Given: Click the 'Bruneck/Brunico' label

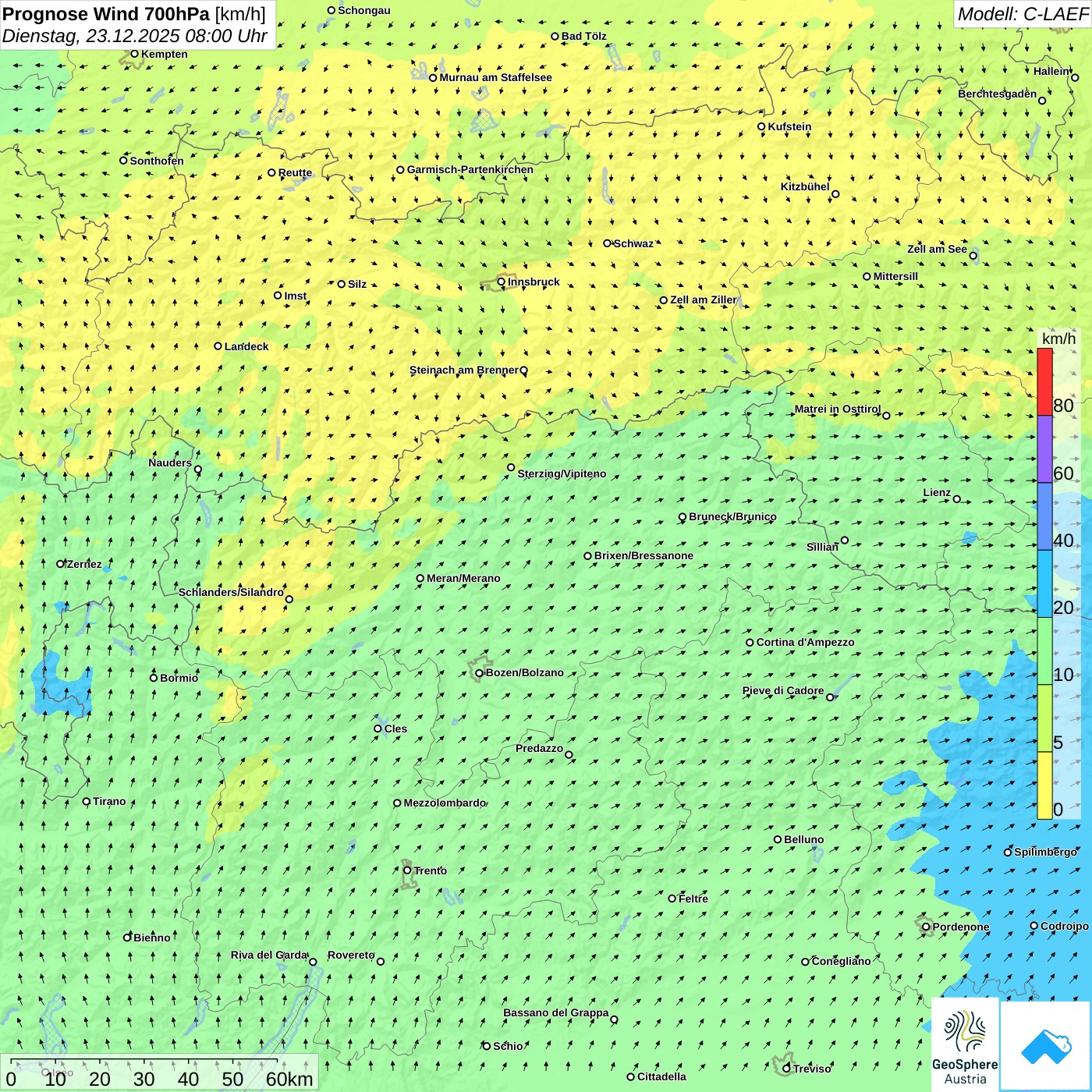Looking at the screenshot, I should (732, 516).
